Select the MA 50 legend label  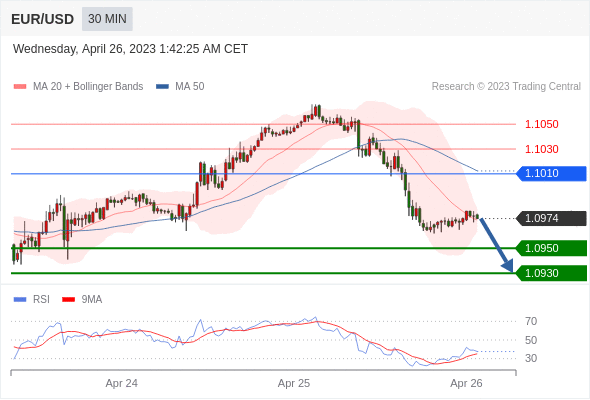pyautogui.click(x=190, y=87)
